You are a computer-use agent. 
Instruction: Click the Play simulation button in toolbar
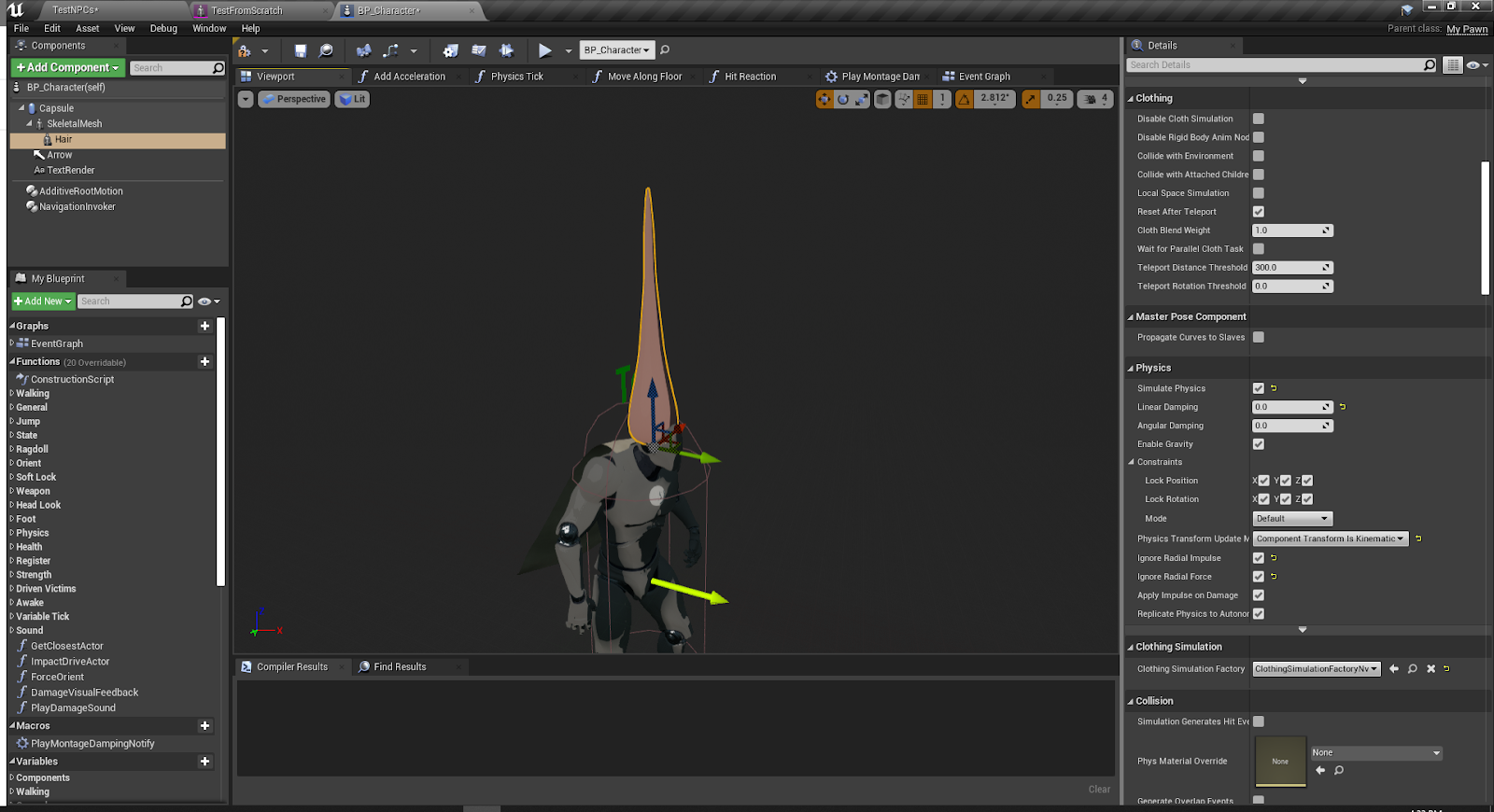pyautogui.click(x=544, y=50)
